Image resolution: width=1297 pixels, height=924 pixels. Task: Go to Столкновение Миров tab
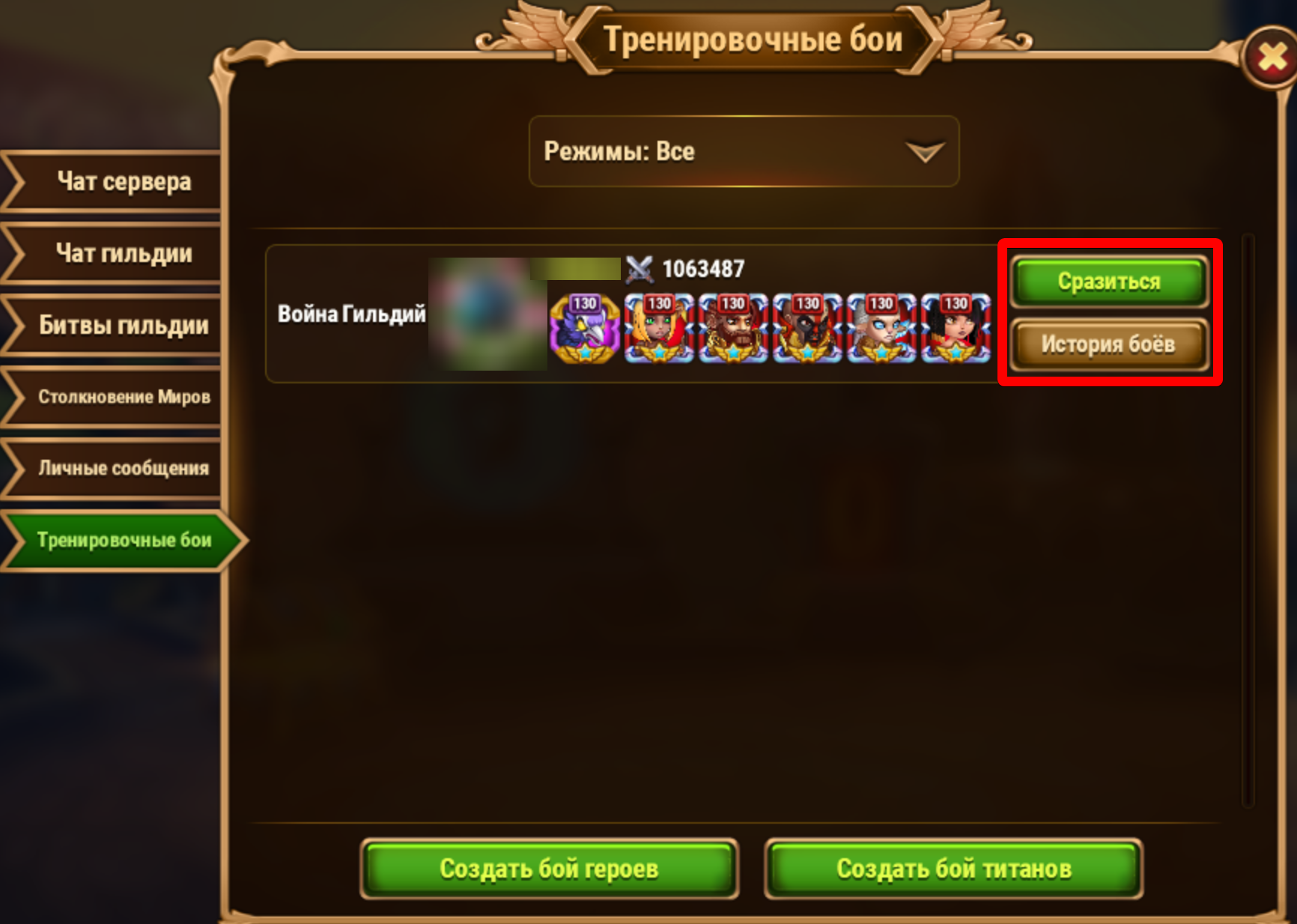(x=112, y=397)
